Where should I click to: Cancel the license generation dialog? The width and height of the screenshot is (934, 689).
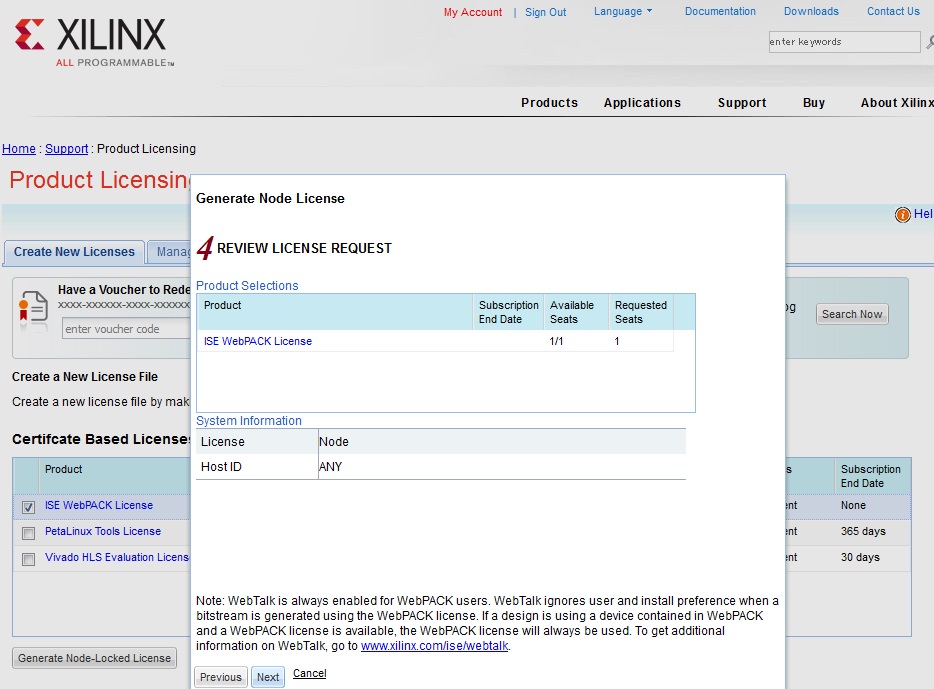click(x=310, y=674)
